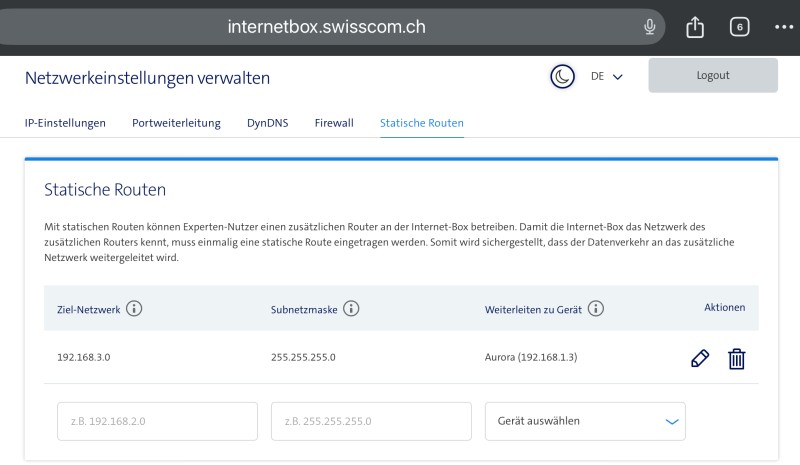The width and height of the screenshot is (800, 465).
Task: Switch to Portweiterleitung tab
Action: click(x=176, y=123)
